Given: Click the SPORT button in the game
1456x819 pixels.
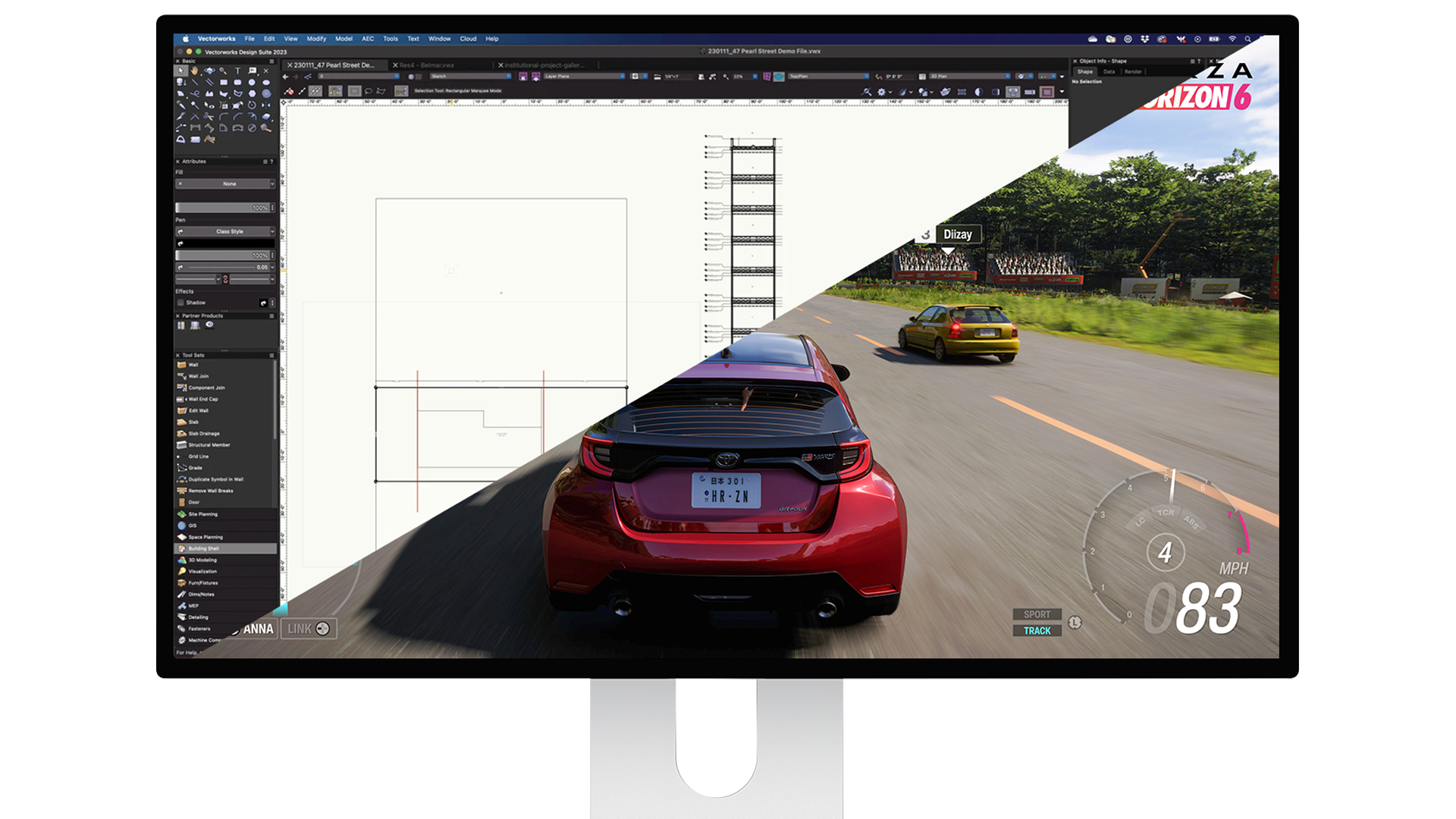Looking at the screenshot, I should click(1037, 614).
